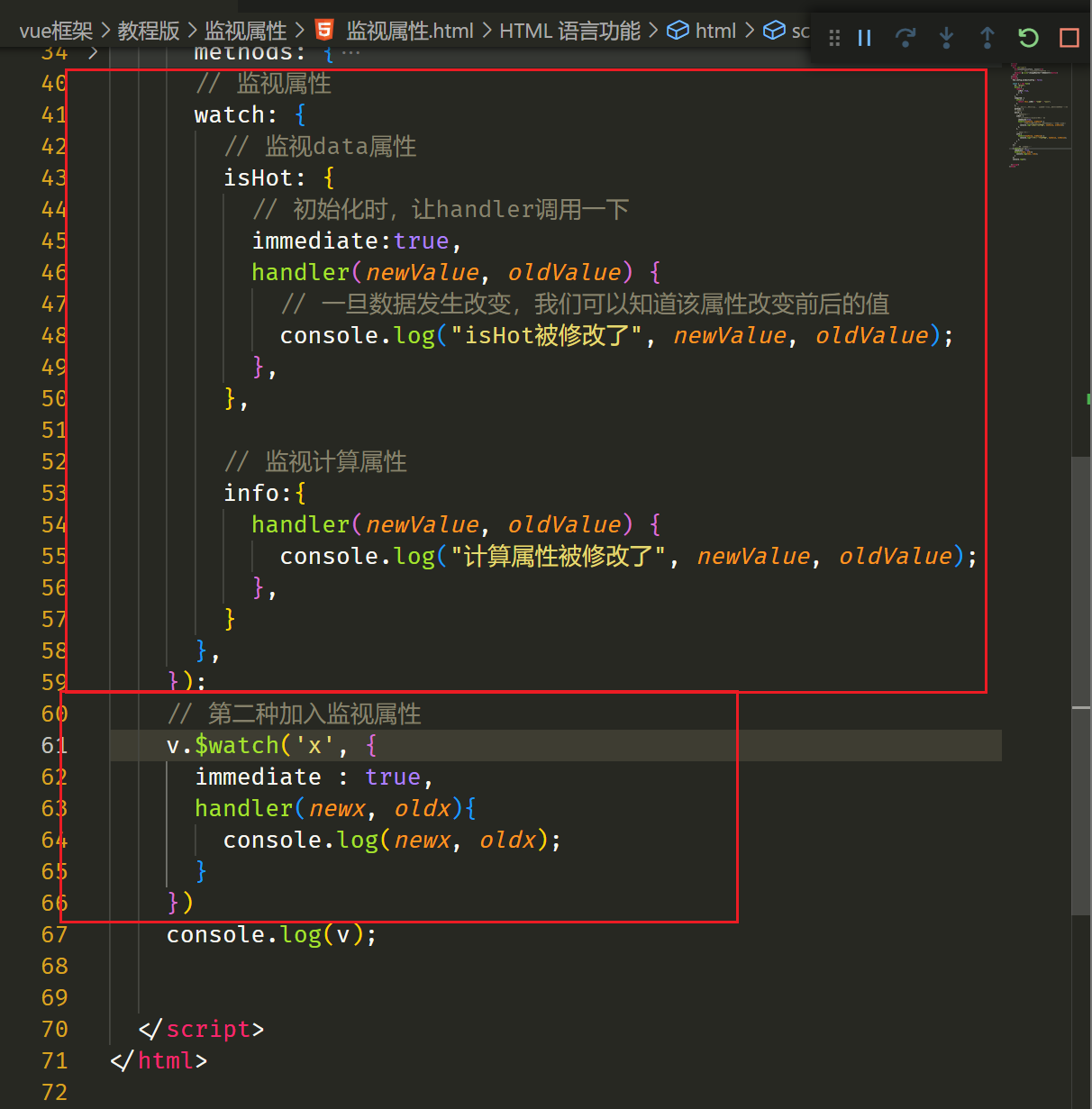
Task: Click the "计算属性被修改了" string
Action: (x=559, y=556)
